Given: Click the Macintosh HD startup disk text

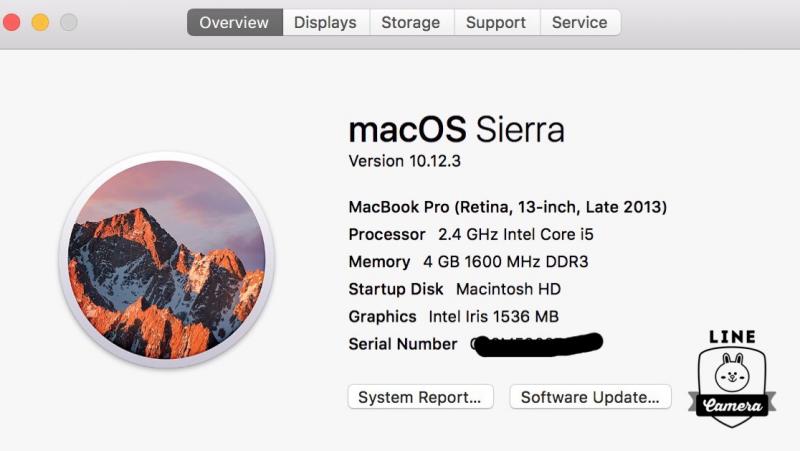Looking at the screenshot, I should pos(508,289).
